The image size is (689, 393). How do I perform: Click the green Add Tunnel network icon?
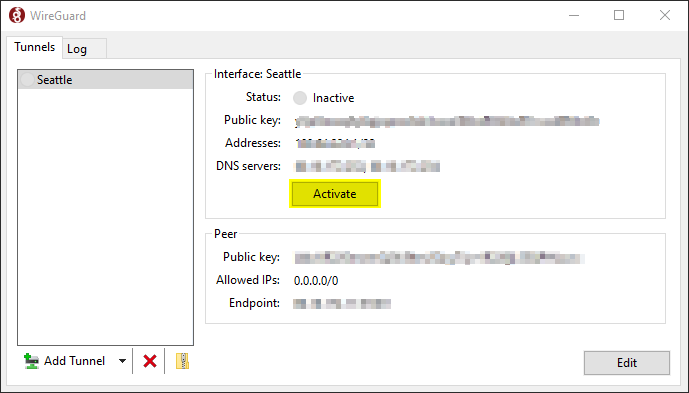click(31, 361)
